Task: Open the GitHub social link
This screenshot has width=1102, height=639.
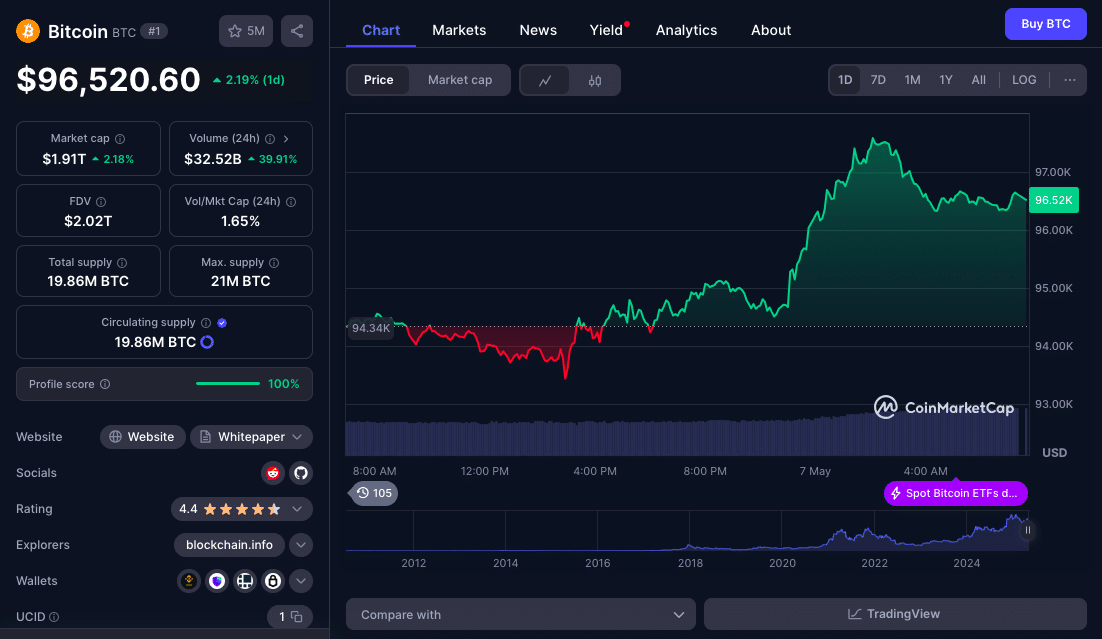Action: pos(300,473)
